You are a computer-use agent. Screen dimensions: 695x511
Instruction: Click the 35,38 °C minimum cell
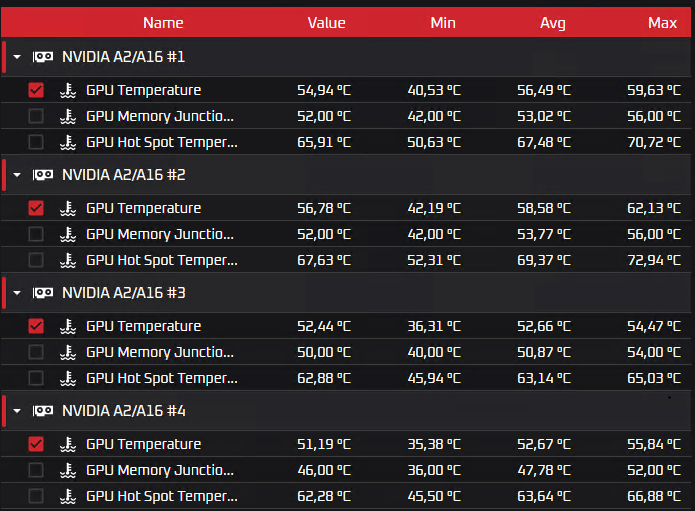coord(434,444)
